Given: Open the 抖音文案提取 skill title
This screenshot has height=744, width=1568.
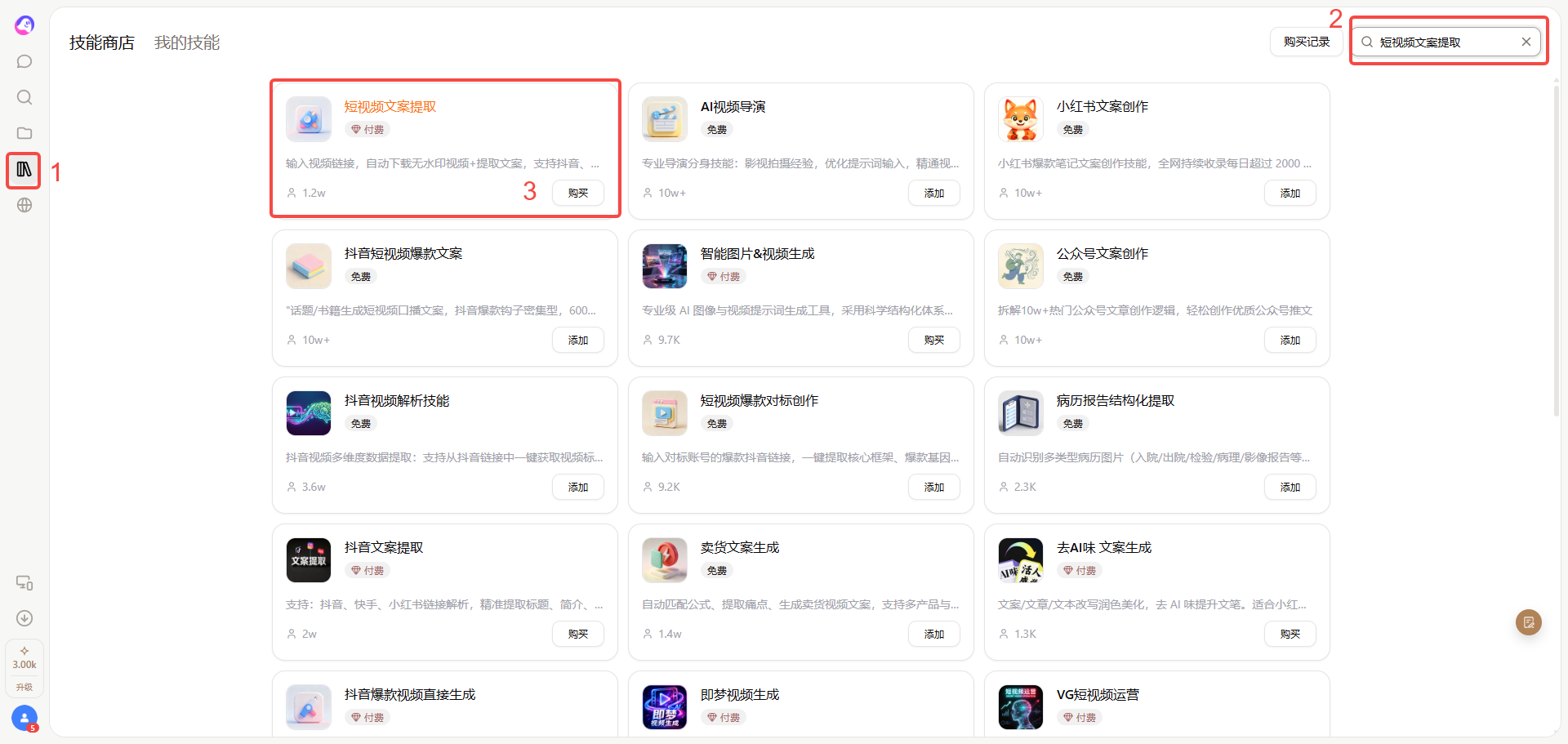Looking at the screenshot, I should point(384,548).
